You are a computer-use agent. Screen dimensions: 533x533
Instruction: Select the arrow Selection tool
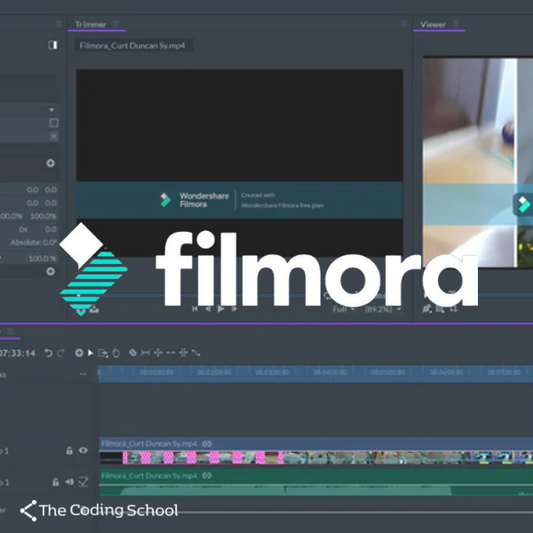90,353
